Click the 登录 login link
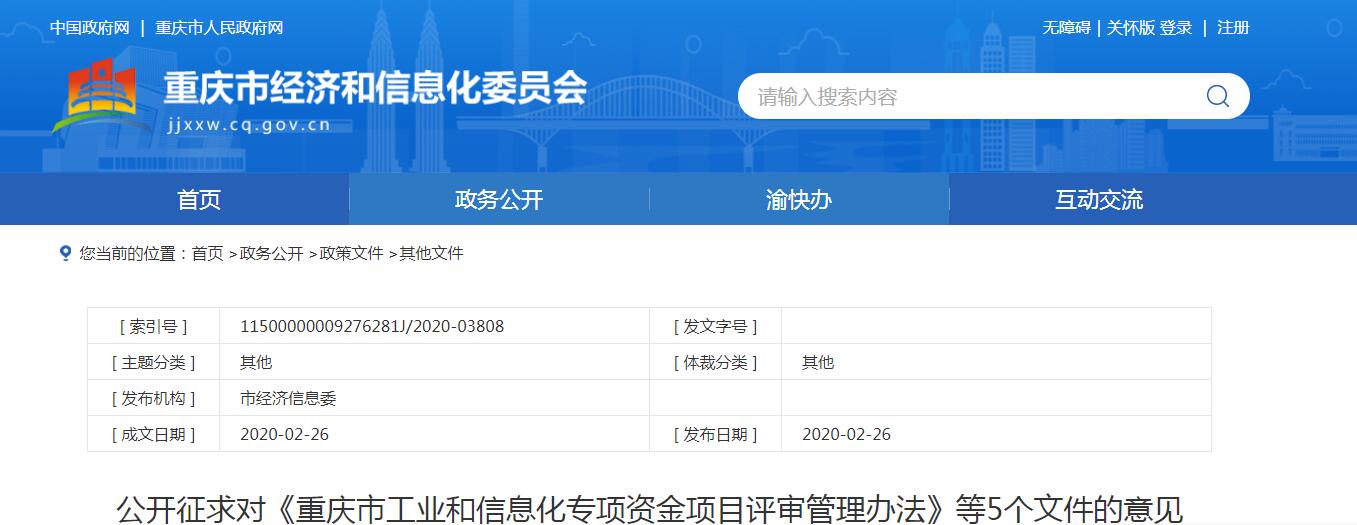 [x=1176, y=28]
